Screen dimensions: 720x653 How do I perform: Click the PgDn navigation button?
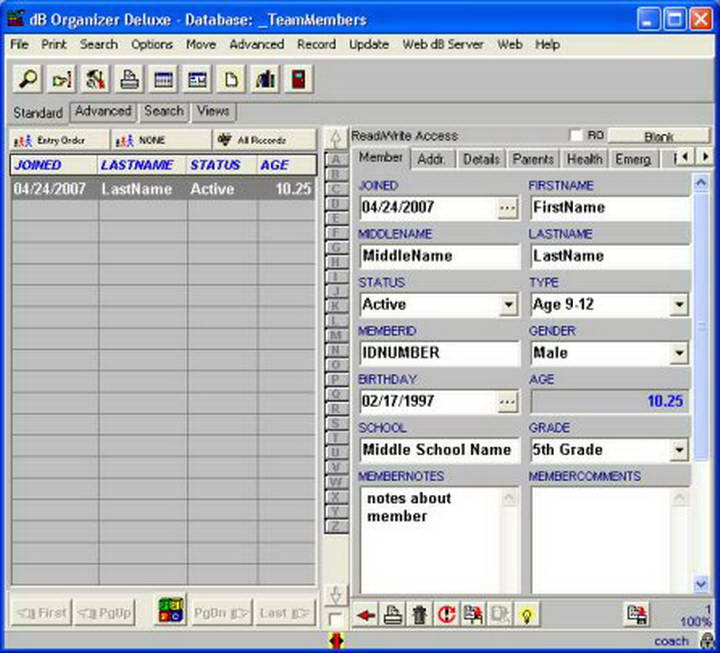(x=221, y=613)
